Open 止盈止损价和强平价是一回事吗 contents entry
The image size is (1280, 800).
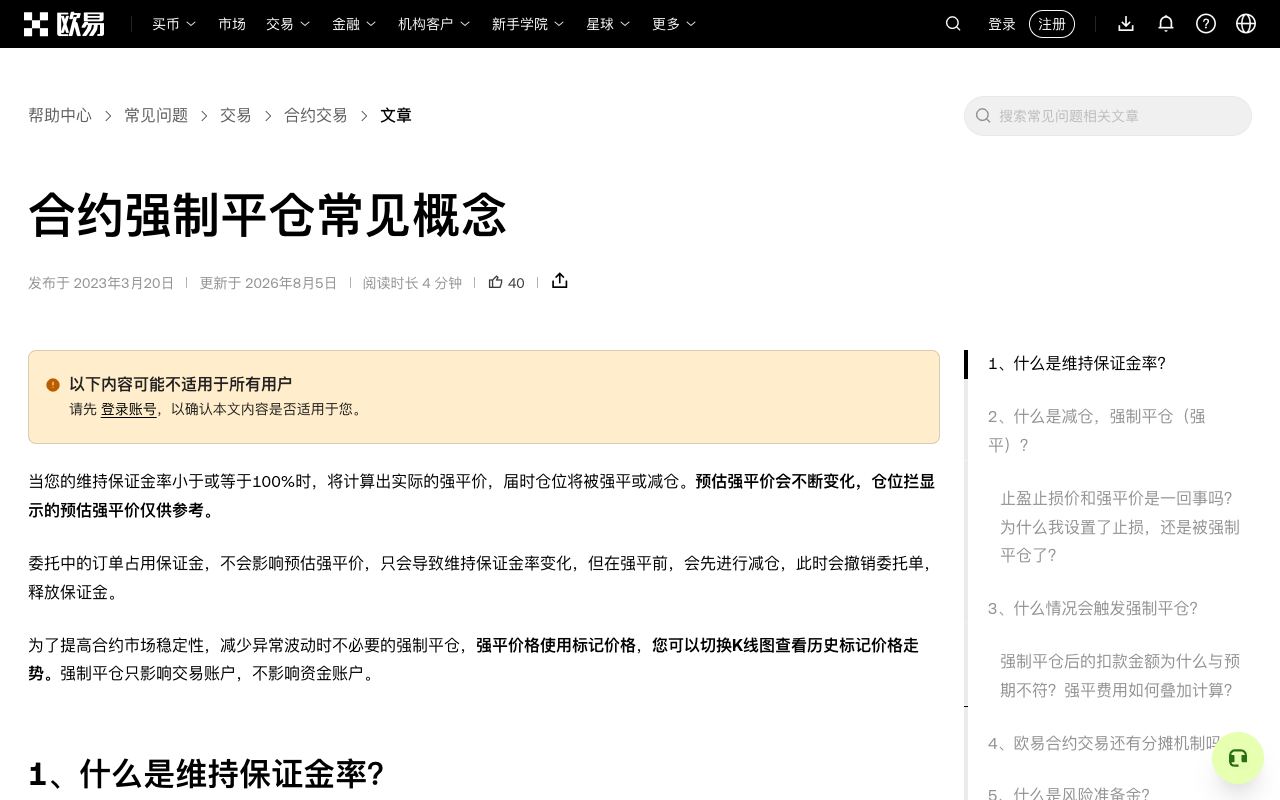[1120, 527]
